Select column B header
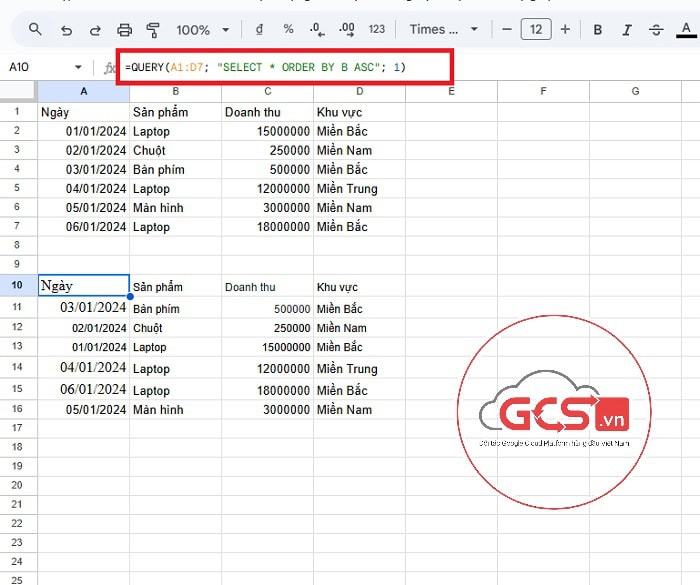The width and height of the screenshot is (700, 585). pos(175,92)
